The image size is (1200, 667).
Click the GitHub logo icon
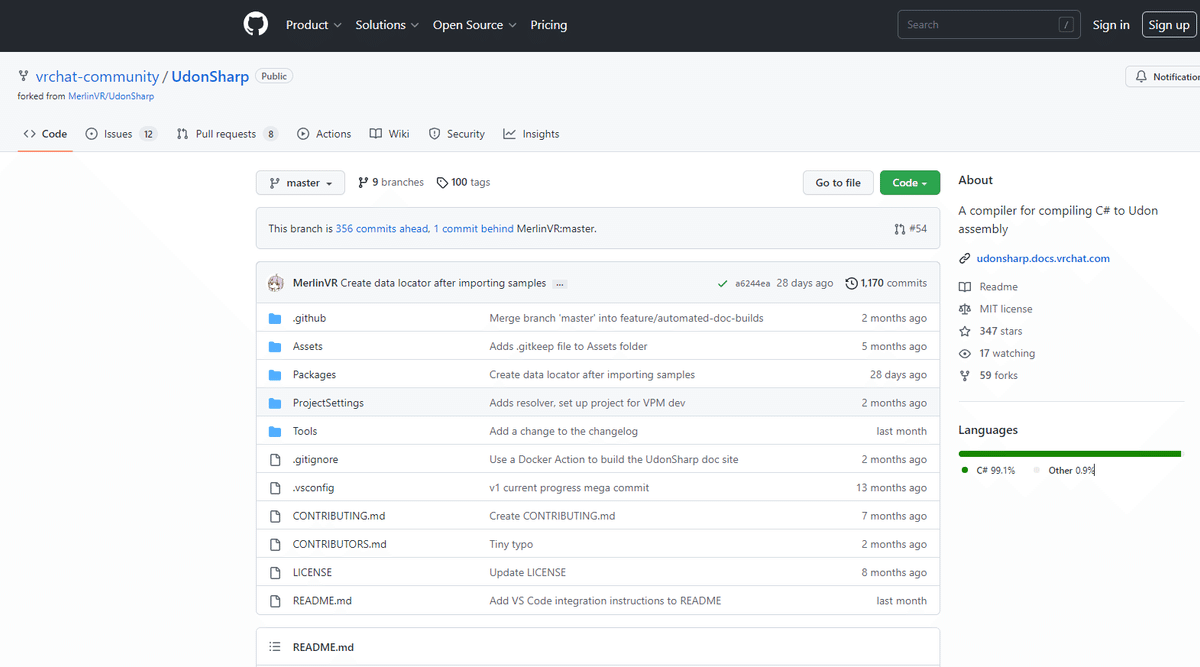256,25
